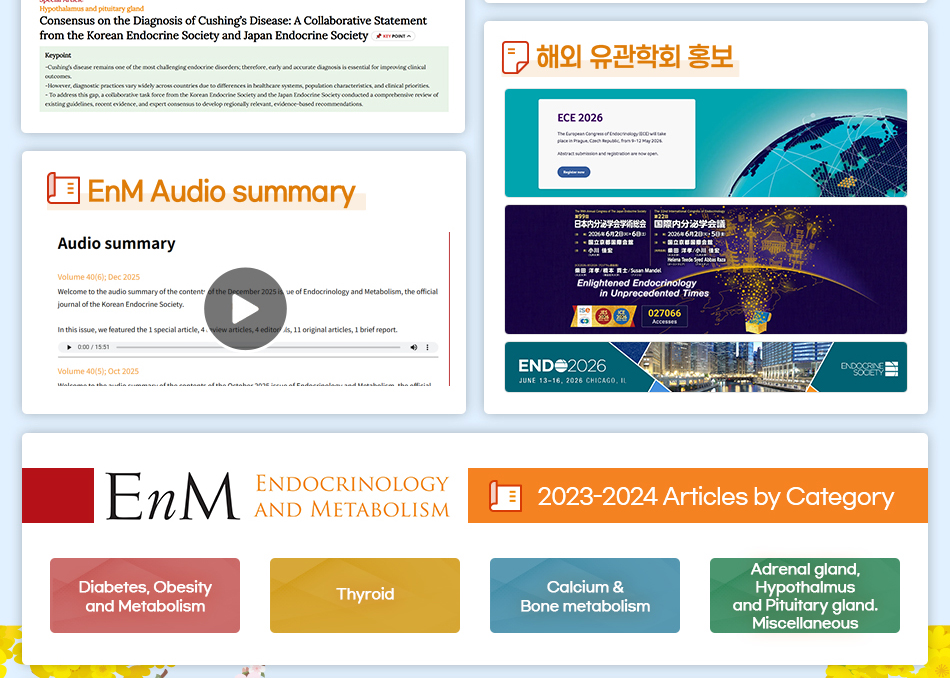This screenshot has height=678, width=950.
Task: Select the Diabetes, Obesity and Metabolism category
Action: (145, 596)
